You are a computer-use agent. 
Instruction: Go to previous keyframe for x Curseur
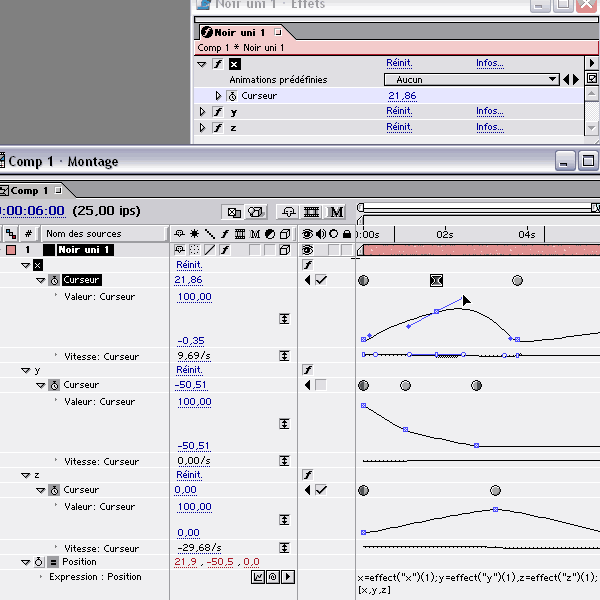pyautogui.click(x=307, y=280)
